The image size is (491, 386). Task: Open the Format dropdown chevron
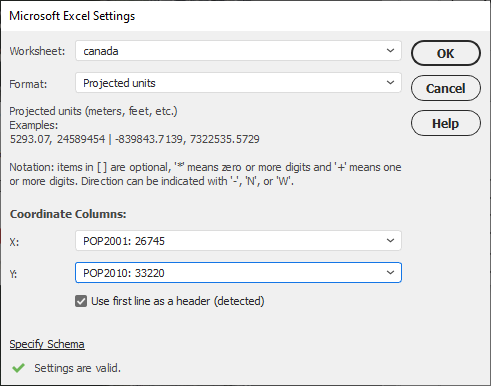point(390,83)
